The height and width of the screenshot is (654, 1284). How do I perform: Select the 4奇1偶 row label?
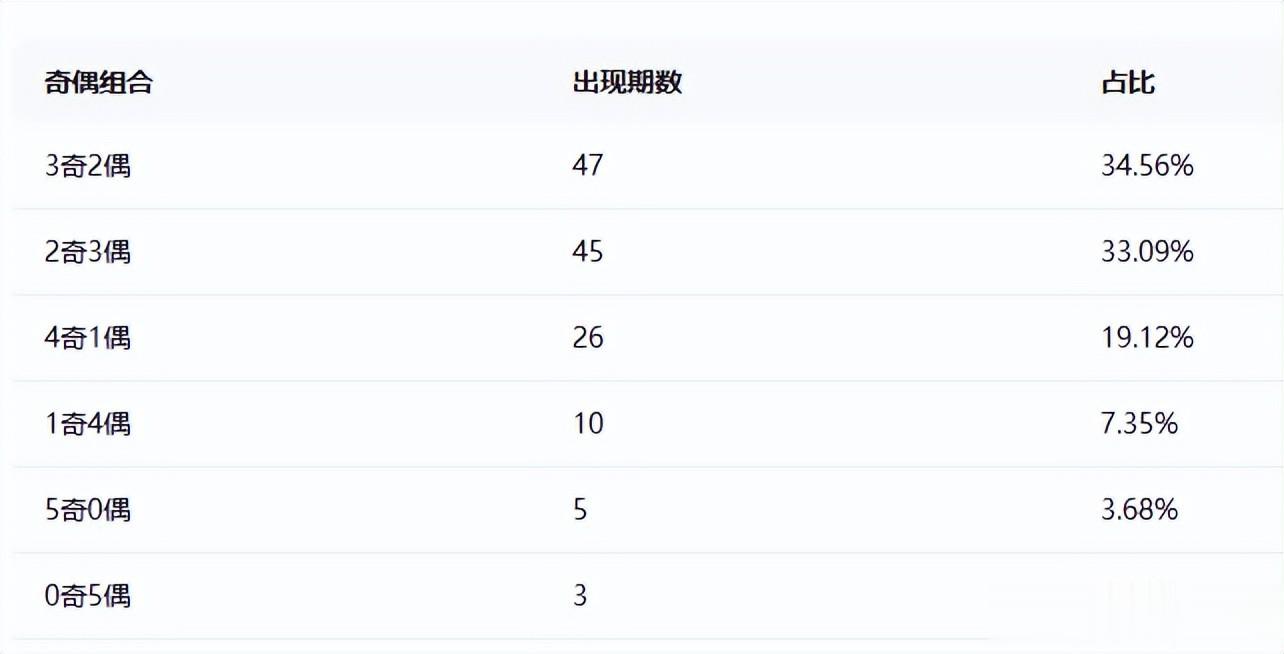(88, 338)
